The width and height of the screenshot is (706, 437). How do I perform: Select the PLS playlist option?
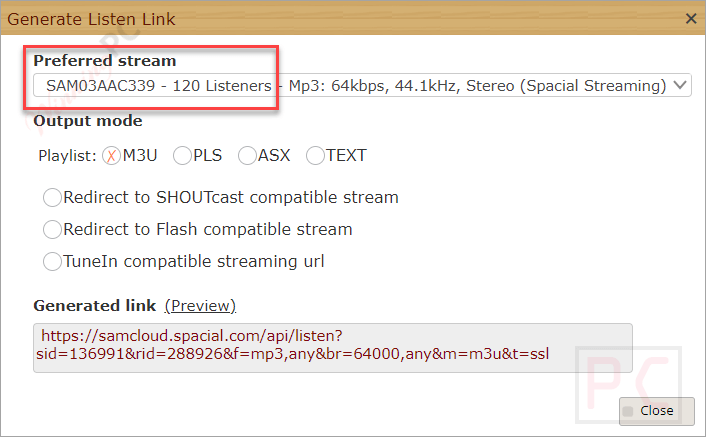[182, 156]
